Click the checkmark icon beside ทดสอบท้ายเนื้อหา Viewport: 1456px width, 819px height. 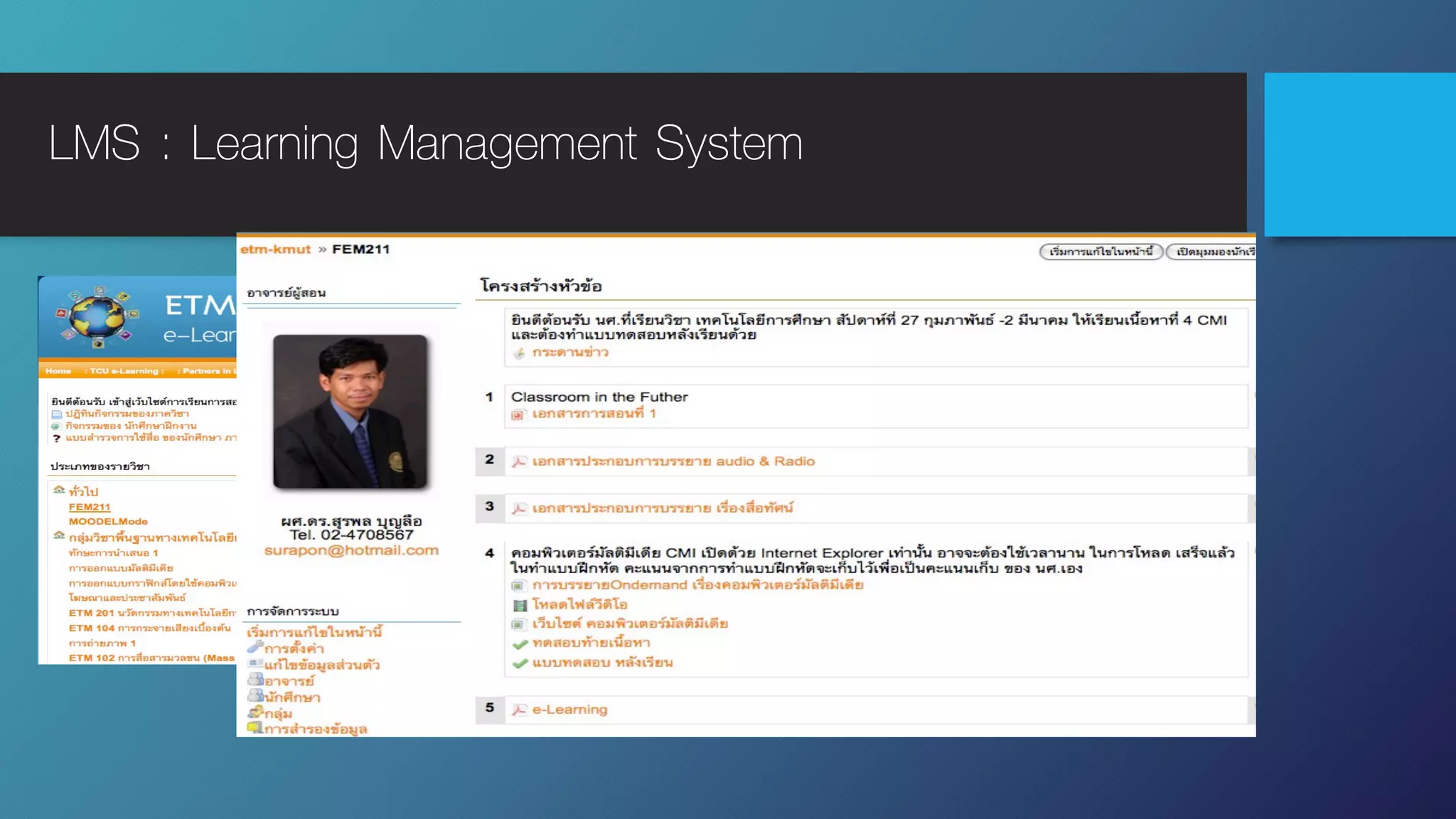coord(520,644)
